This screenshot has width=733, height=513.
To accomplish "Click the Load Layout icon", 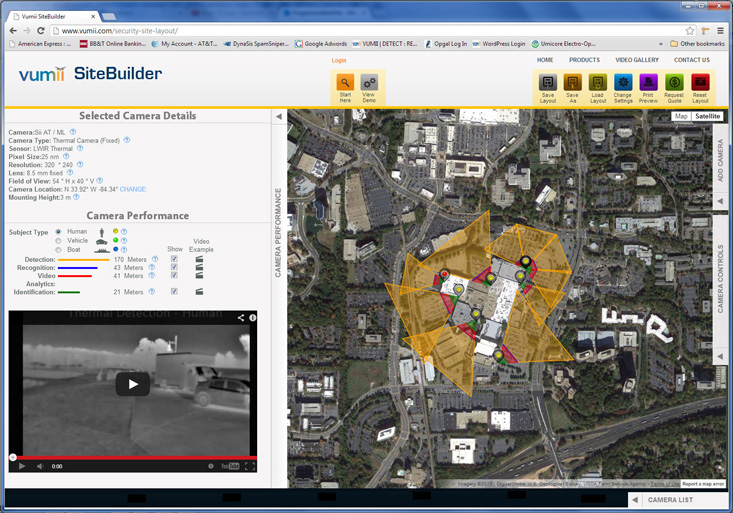I will [597, 83].
